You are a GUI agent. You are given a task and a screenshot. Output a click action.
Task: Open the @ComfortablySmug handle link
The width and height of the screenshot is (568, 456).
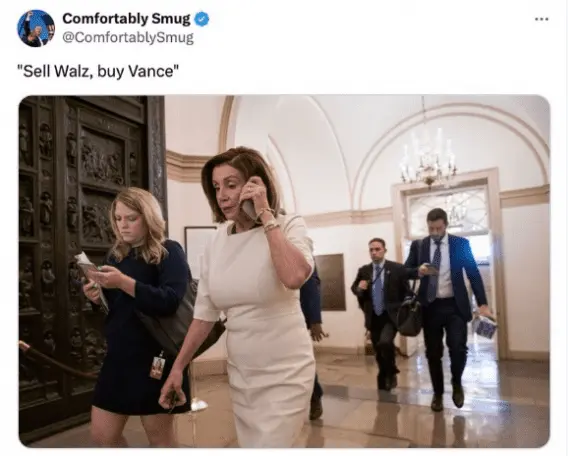128,37
